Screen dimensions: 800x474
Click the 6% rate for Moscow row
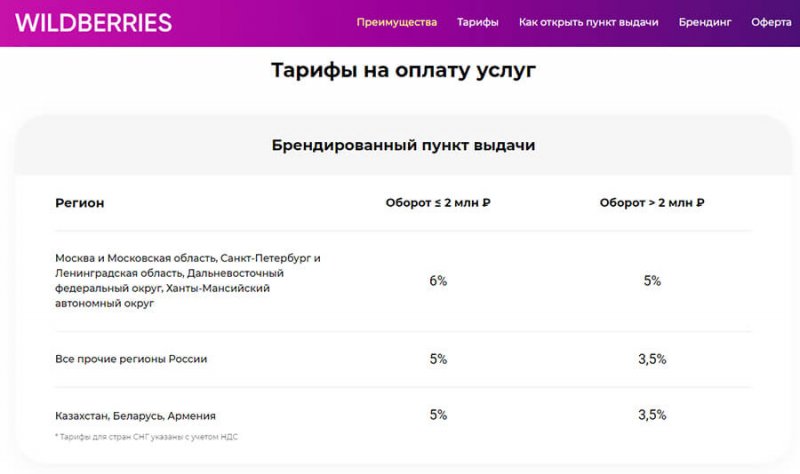click(x=438, y=281)
